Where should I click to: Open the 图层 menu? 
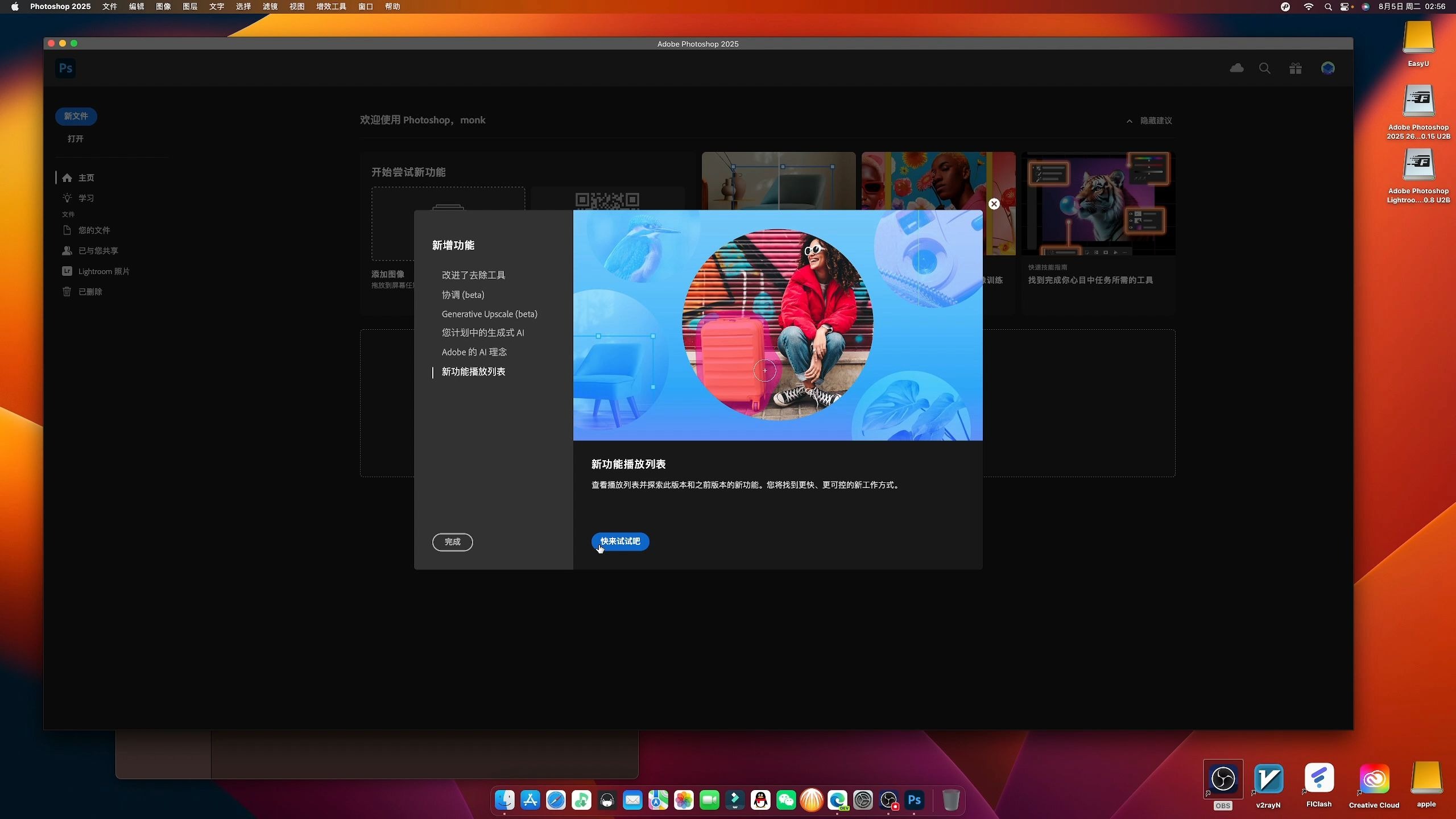point(190,7)
